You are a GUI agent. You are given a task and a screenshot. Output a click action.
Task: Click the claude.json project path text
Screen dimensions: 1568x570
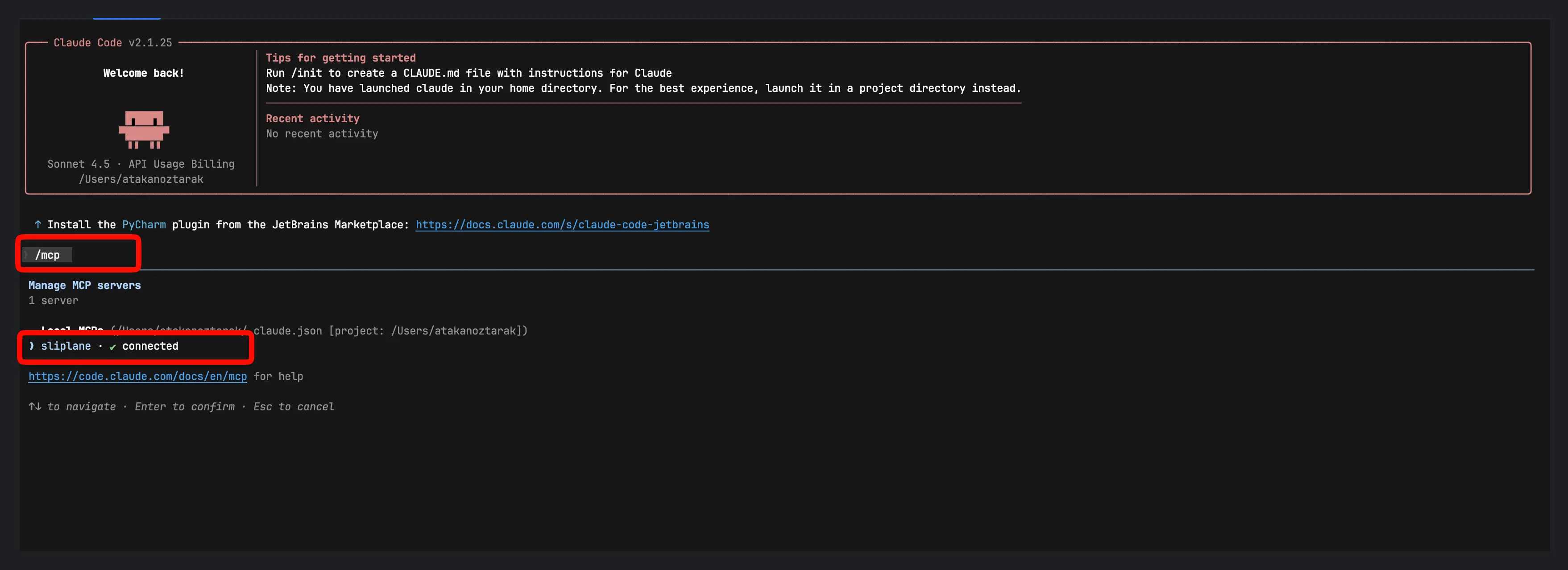point(390,331)
